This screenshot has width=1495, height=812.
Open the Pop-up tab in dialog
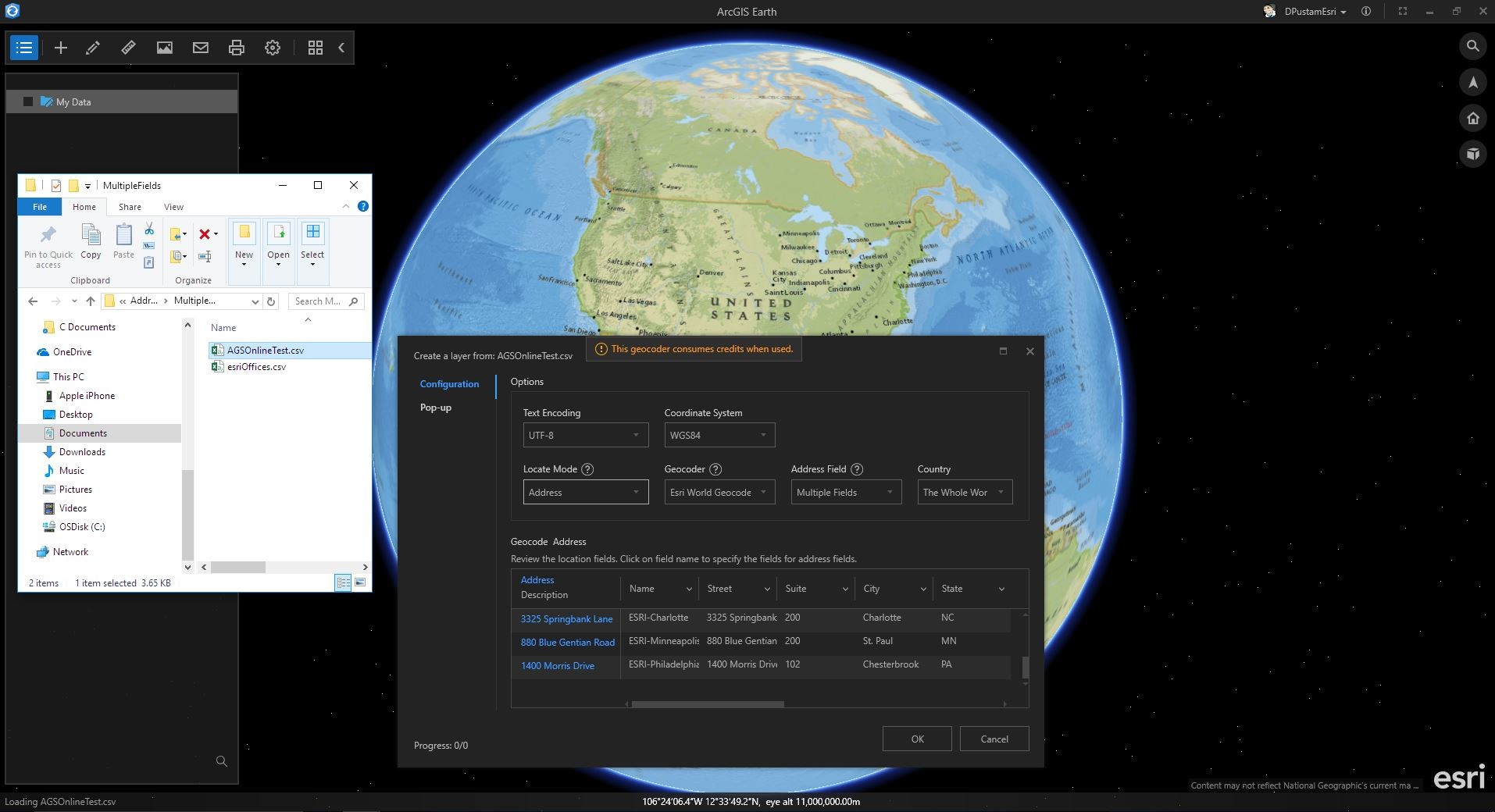pos(436,408)
